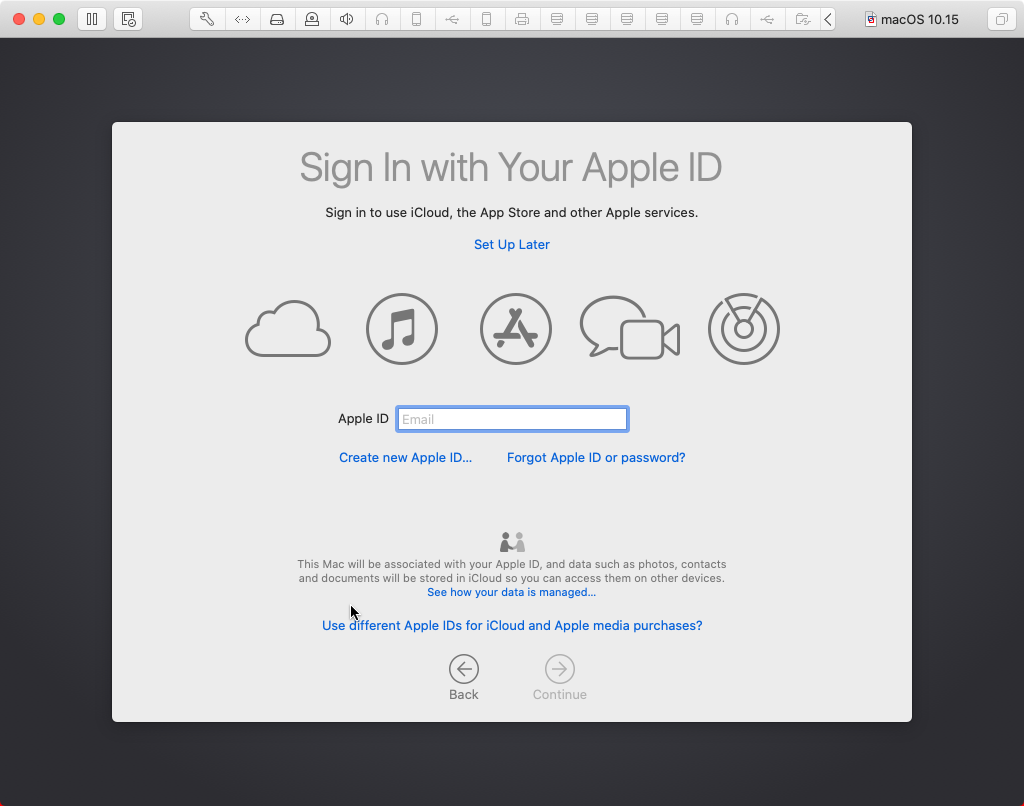Click the printer icon in the toolbar
The height and width of the screenshot is (806, 1024).
coord(522,18)
